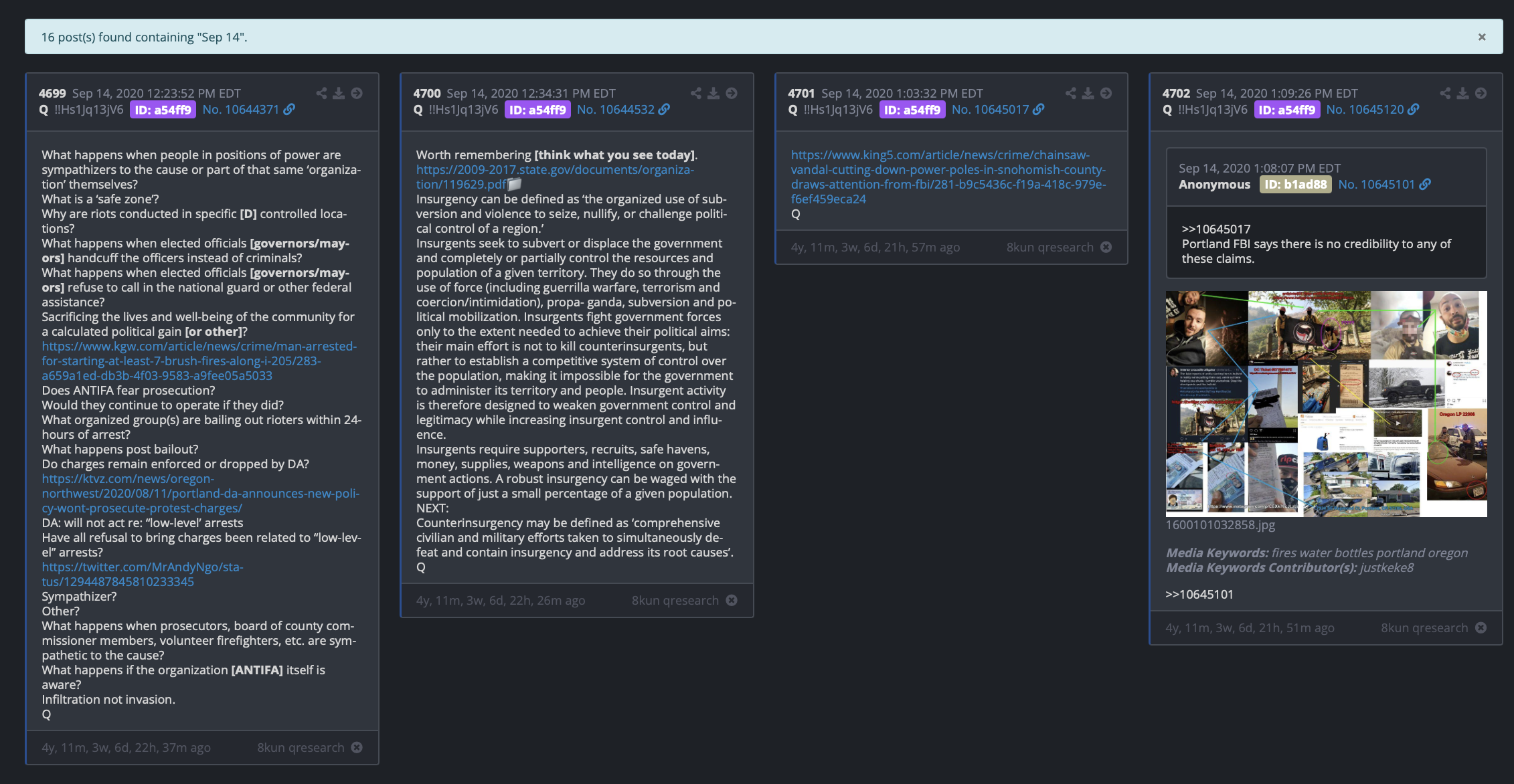The image size is (1514, 784).
Task: Copy link icon beside No. 10645017
Action: click(1038, 110)
